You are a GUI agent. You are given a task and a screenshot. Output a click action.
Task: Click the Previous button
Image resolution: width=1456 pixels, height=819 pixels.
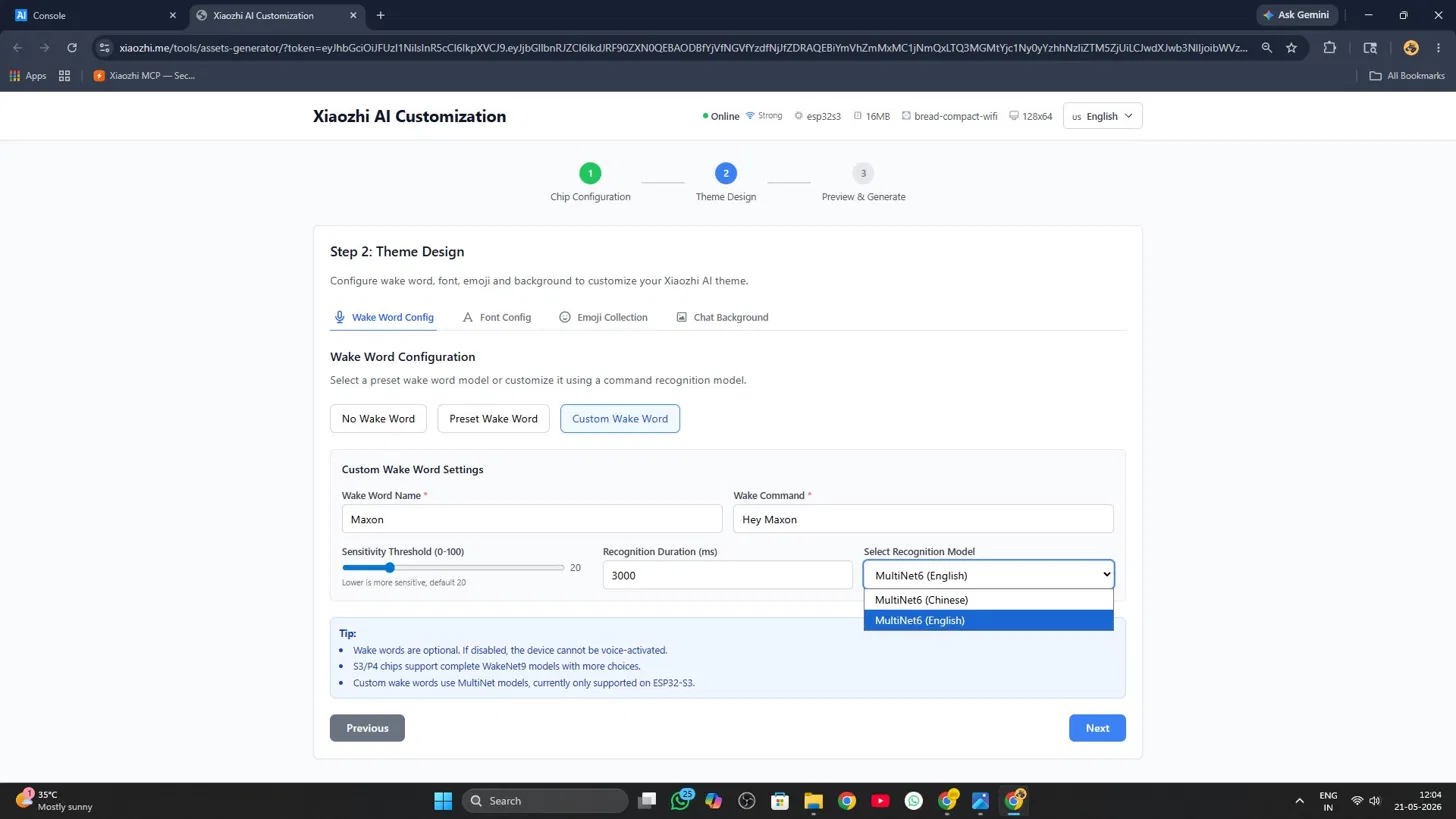(367, 728)
